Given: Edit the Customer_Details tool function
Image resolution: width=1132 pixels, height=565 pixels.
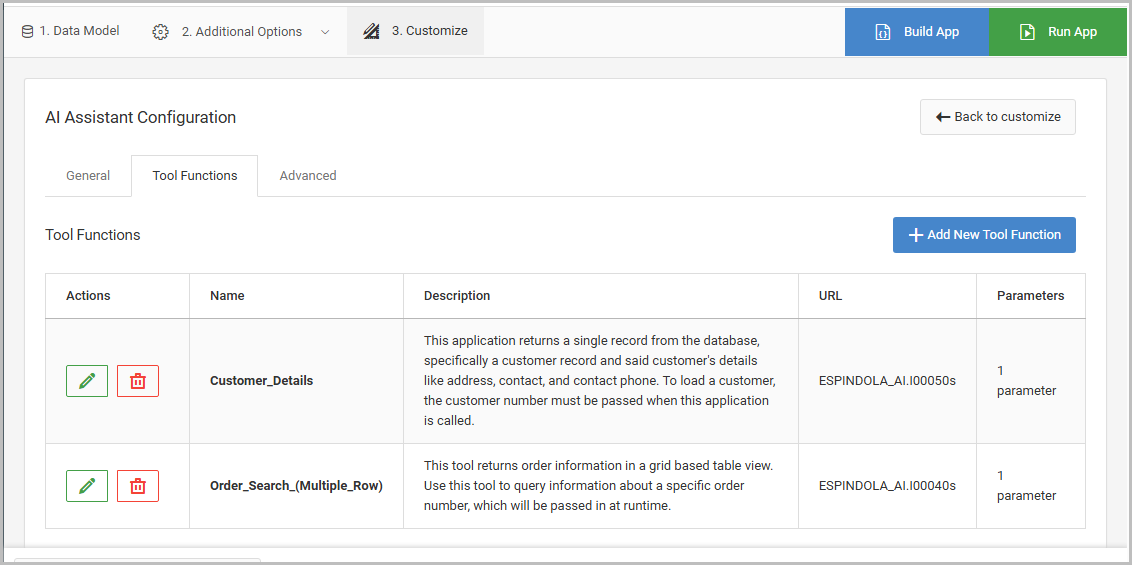Looking at the screenshot, I should [x=87, y=381].
